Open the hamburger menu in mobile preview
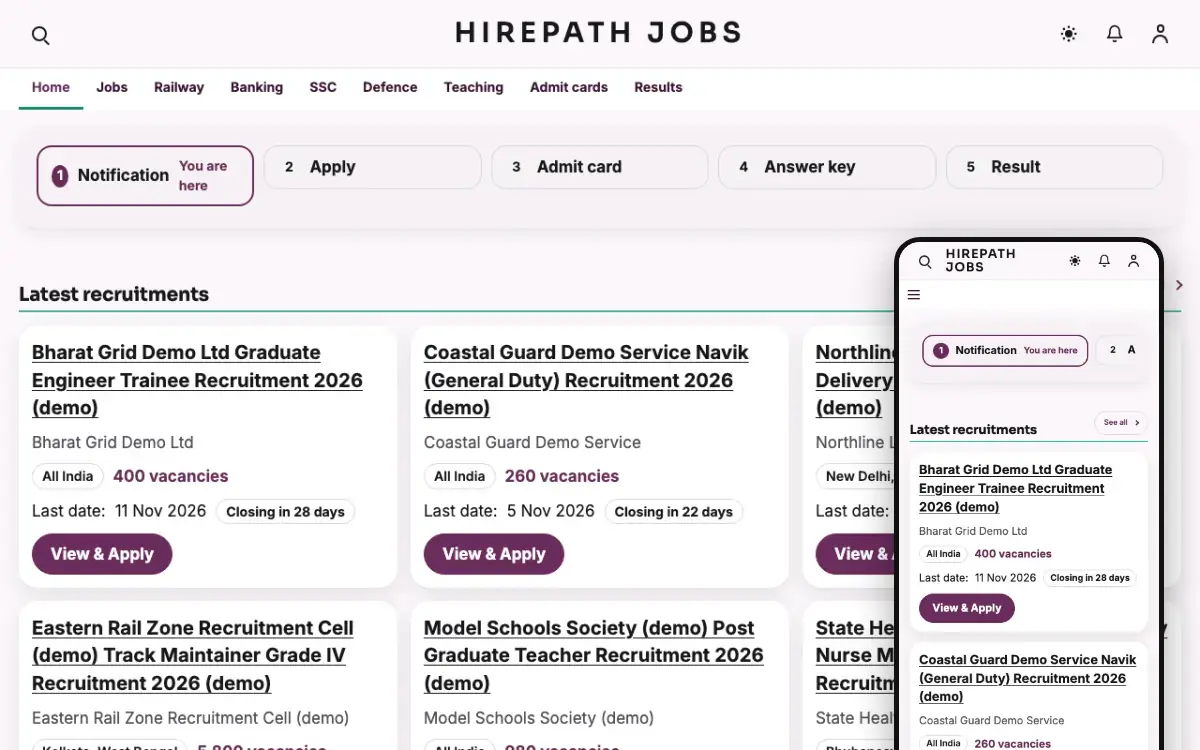This screenshot has height=750, width=1200. [x=914, y=295]
